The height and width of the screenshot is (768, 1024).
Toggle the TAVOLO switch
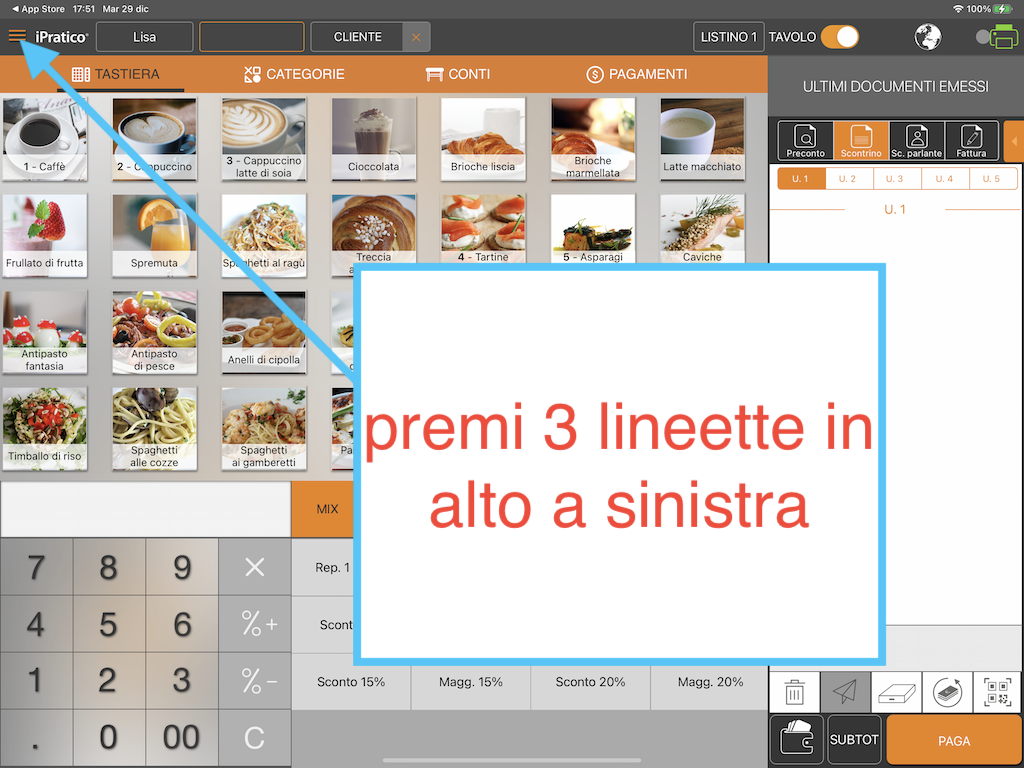839,37
